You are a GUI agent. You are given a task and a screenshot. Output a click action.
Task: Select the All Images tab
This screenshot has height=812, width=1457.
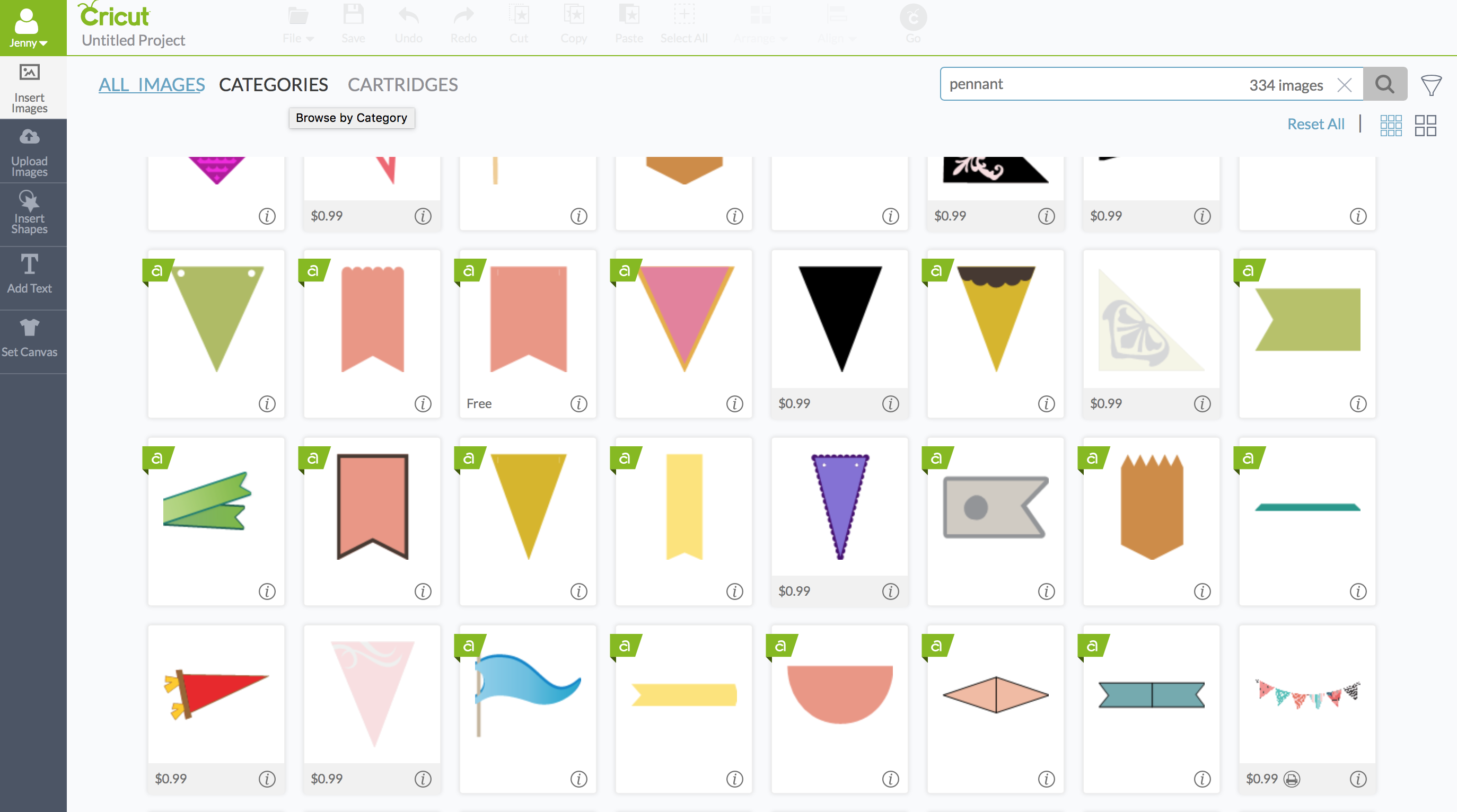coord(152,85)
